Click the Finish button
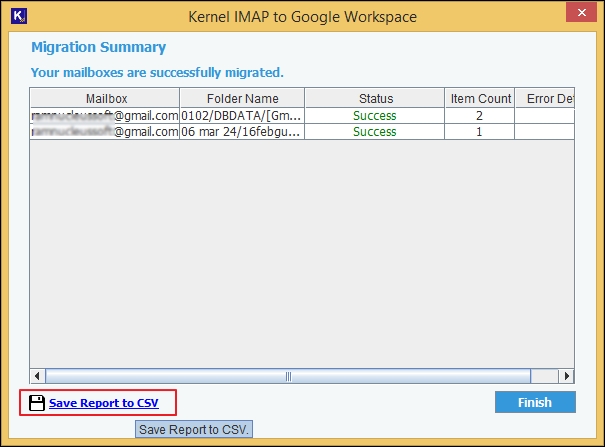Image resolution: width=605 pixels, height=447 pixels. click(x=535, y=402)
